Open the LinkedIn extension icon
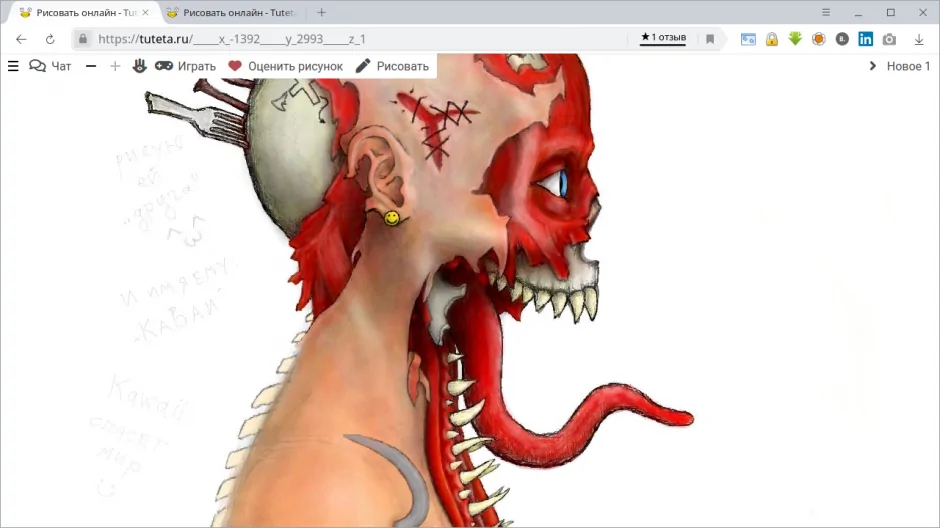The width and height of the screenshot is (940, 528). 866,39
